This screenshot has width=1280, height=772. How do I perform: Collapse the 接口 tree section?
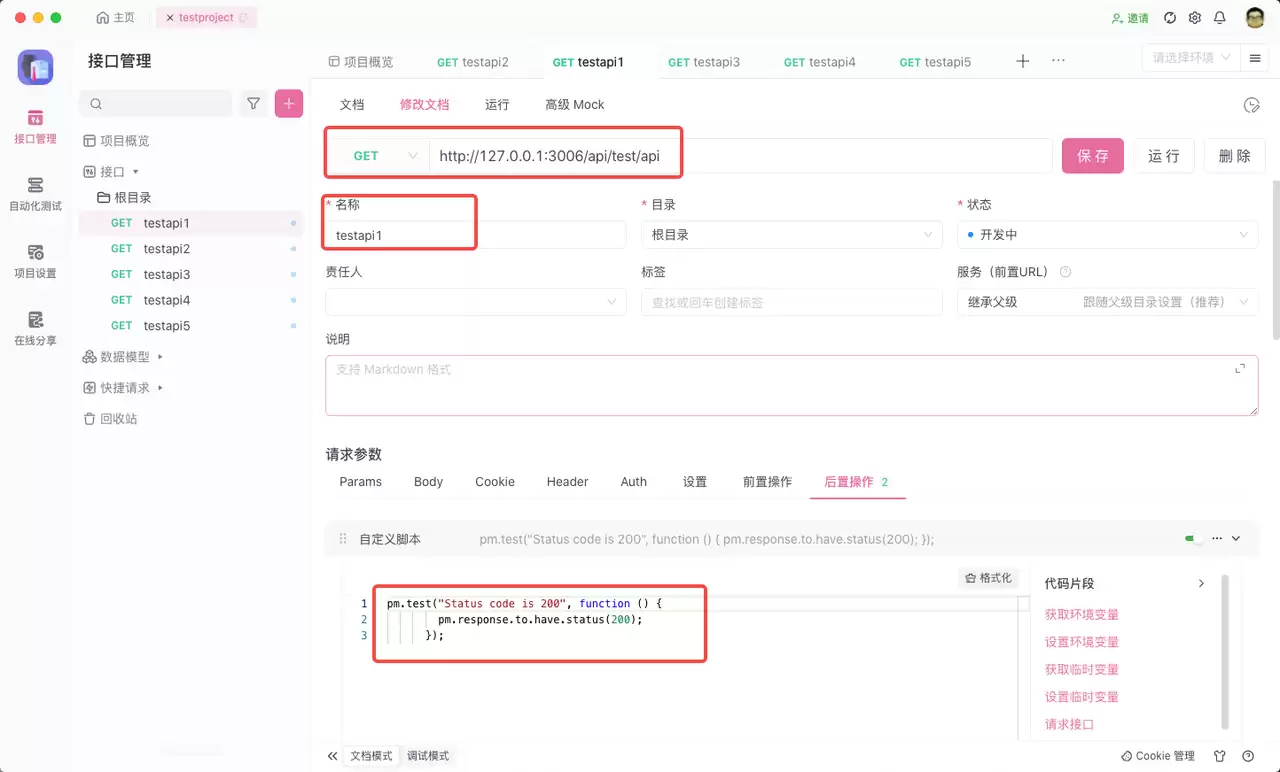(x=135, y=172)
